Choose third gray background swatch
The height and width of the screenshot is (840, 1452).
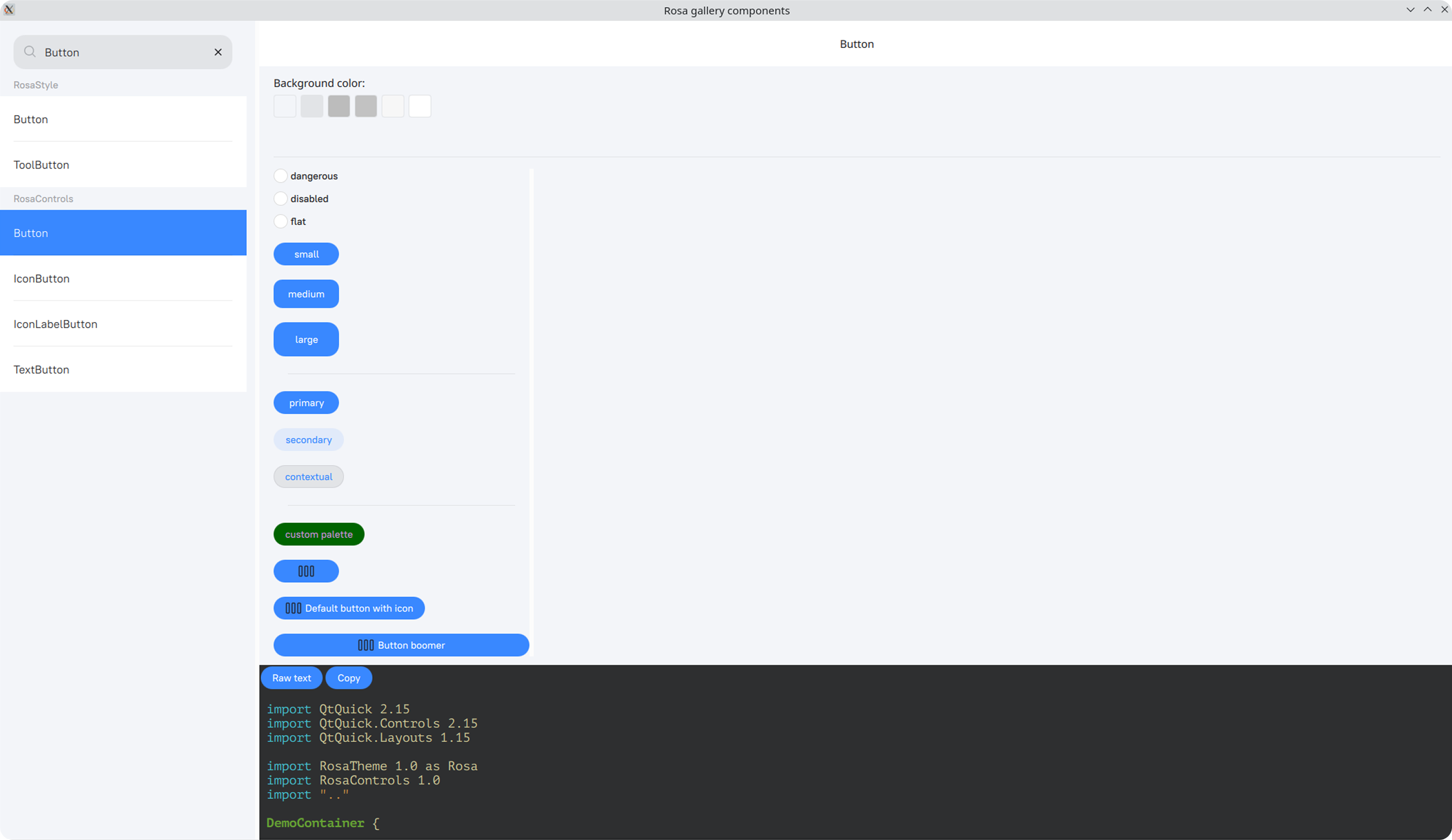pyautogui.click(x=339, y=106)
